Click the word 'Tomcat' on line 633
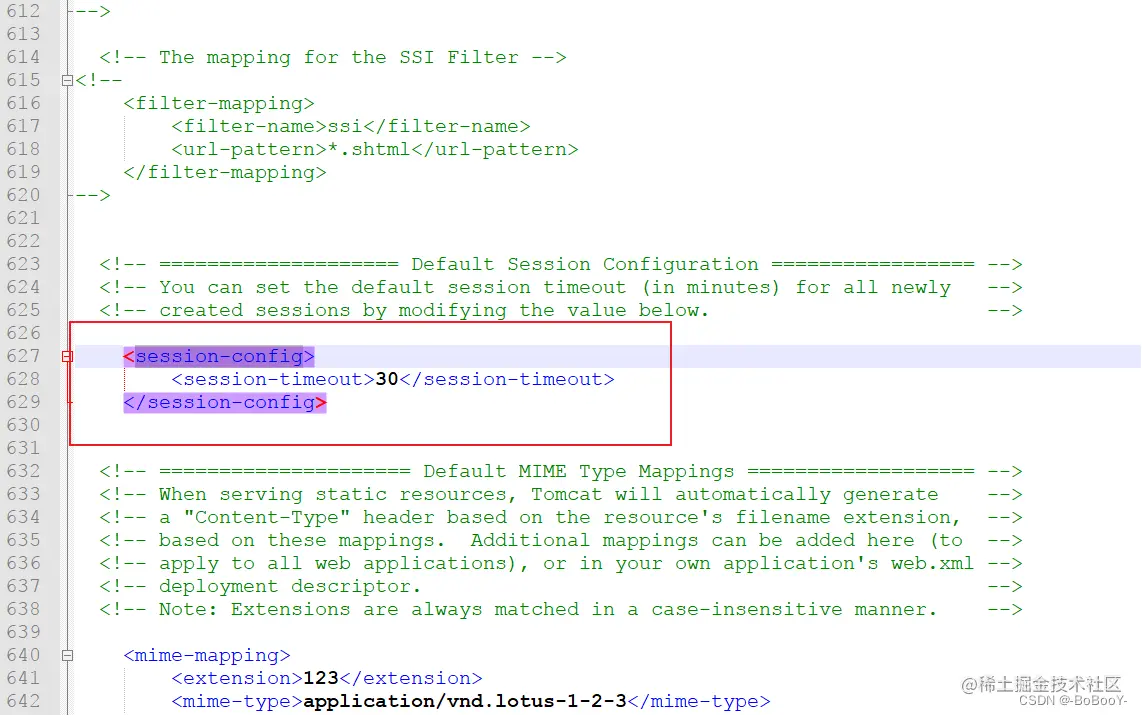Screen dimensions: 1142x715 [x=567, y=494]
